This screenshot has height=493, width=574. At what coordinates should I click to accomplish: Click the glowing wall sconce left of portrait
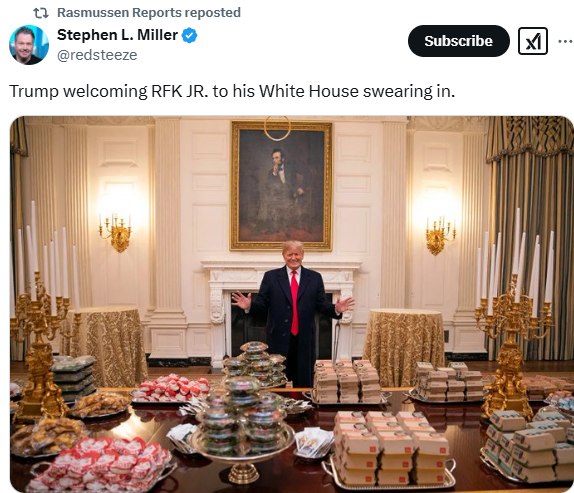tap(115, 231)
